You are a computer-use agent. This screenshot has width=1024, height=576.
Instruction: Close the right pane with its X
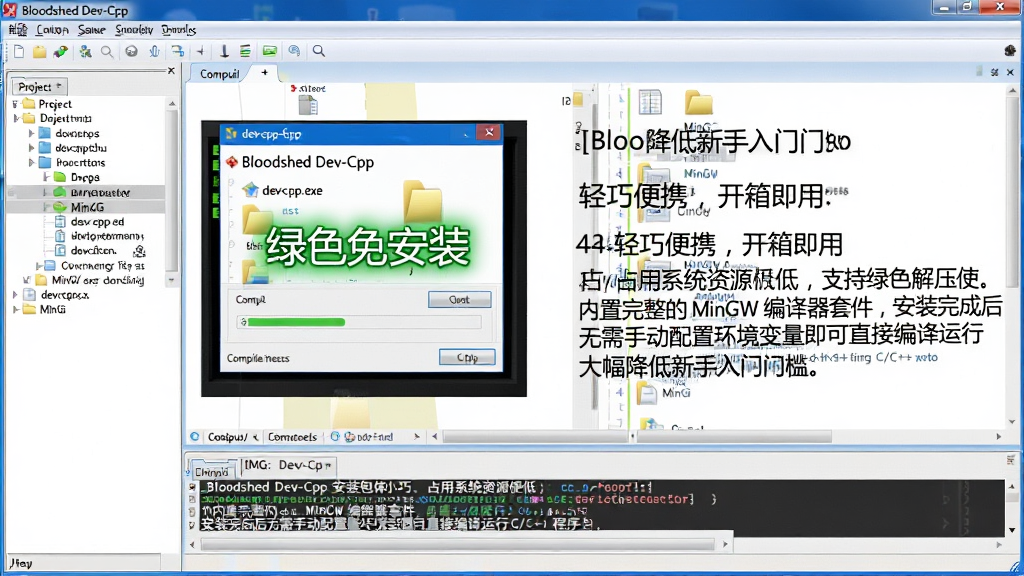pos(1010,72)
